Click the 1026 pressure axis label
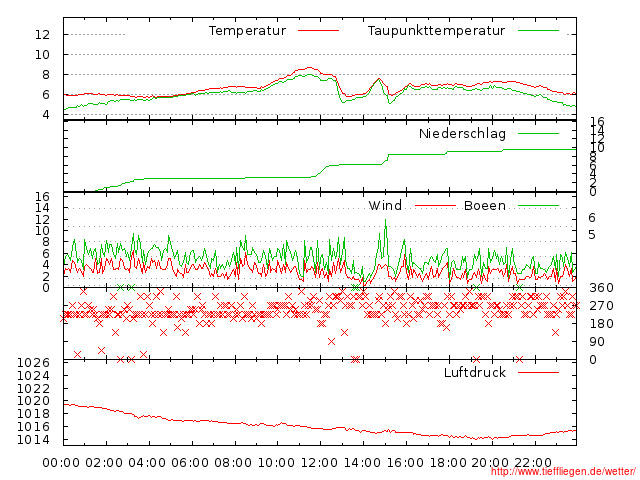This screenshot has height=480, width=640. click(x=33, y=363)
